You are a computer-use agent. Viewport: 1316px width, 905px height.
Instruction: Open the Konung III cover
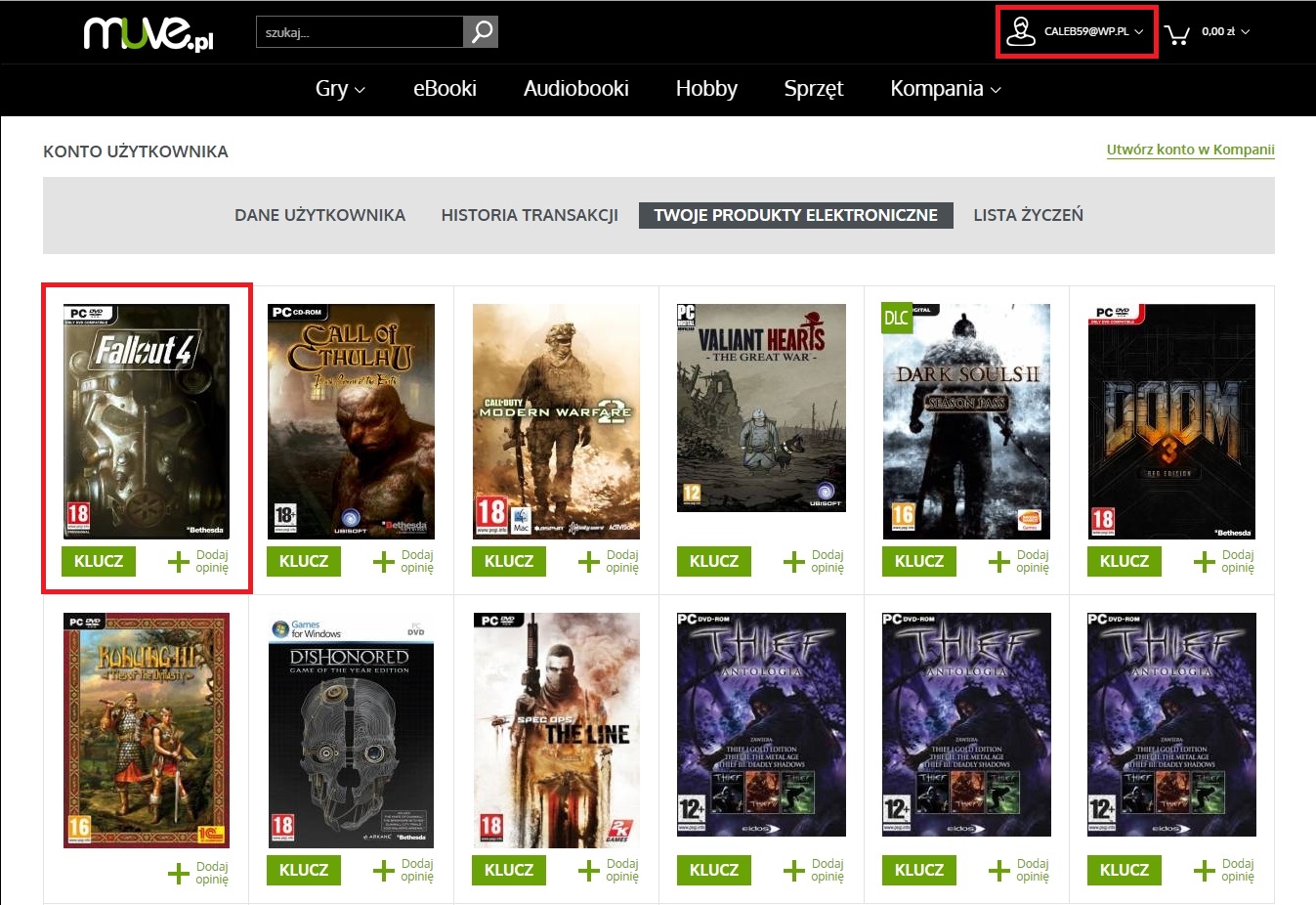tap(147, 730)
